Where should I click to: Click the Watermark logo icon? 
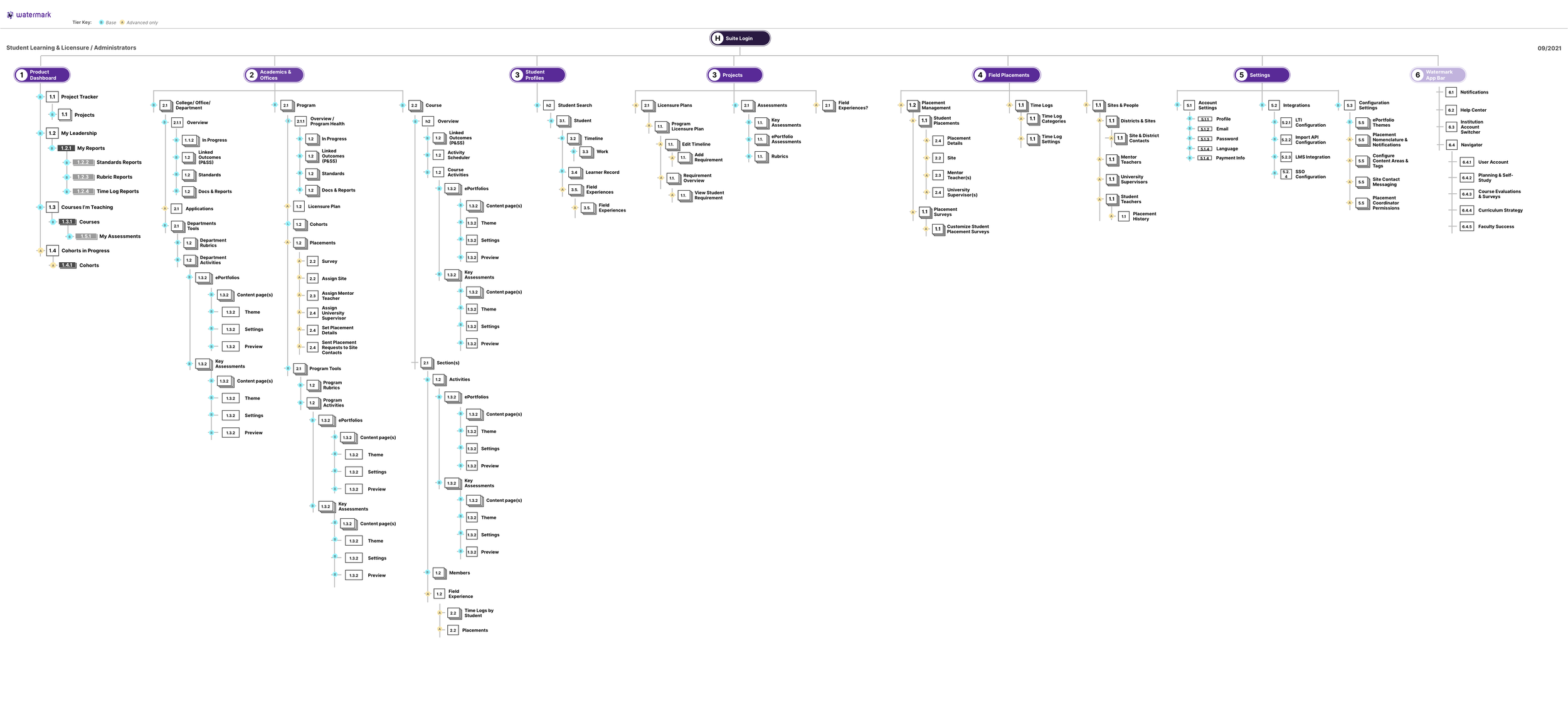tap(10, 15)
